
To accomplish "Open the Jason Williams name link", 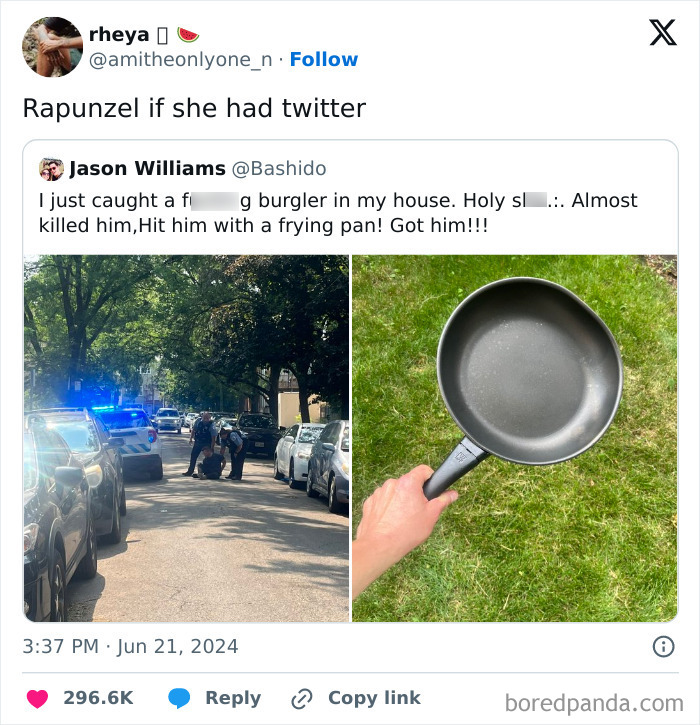I will pyautogui.click(x=147, y=169).
